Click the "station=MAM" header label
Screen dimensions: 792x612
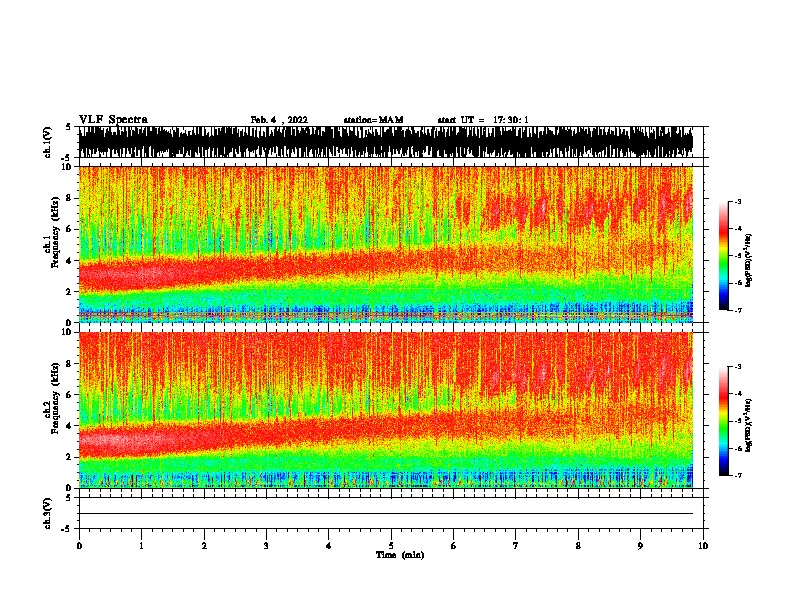(x=373, y=120)
